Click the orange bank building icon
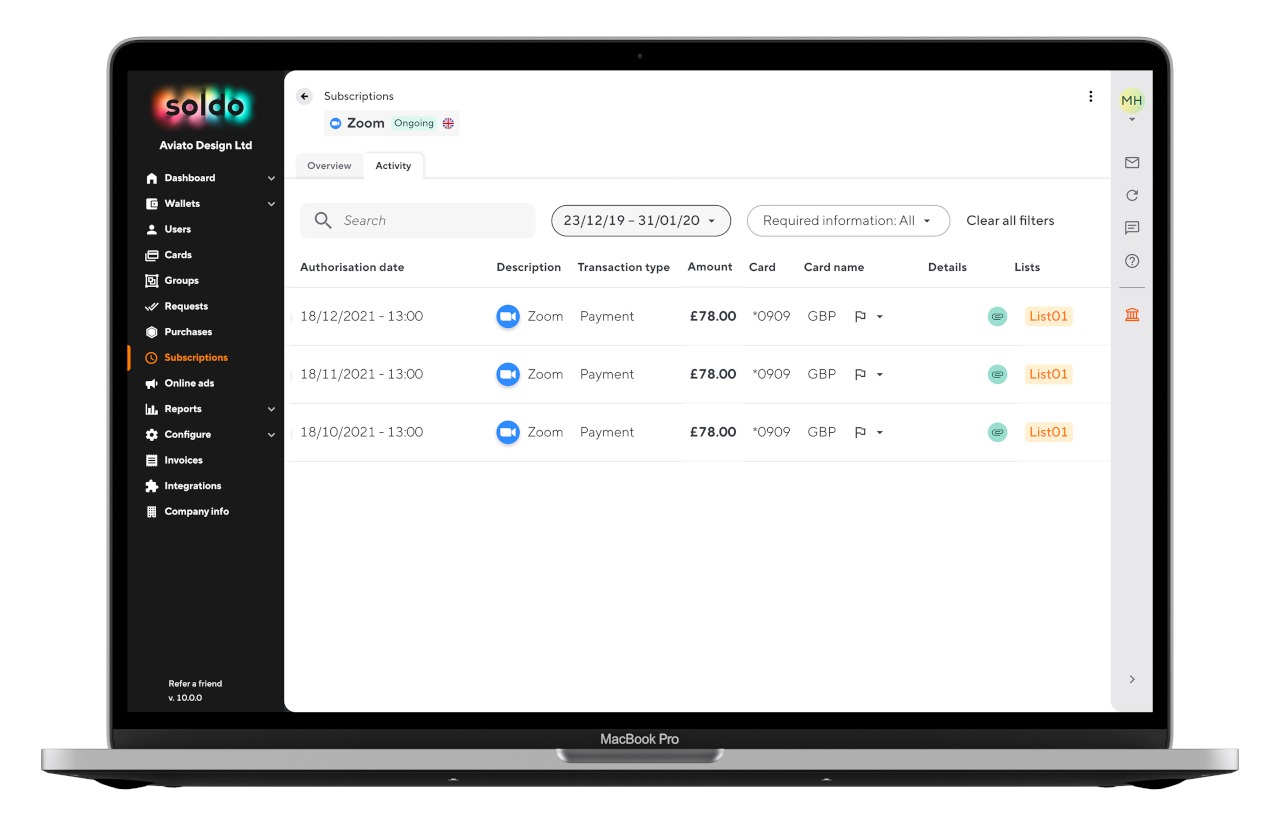1280x822 pixels. pos(1132,315)
